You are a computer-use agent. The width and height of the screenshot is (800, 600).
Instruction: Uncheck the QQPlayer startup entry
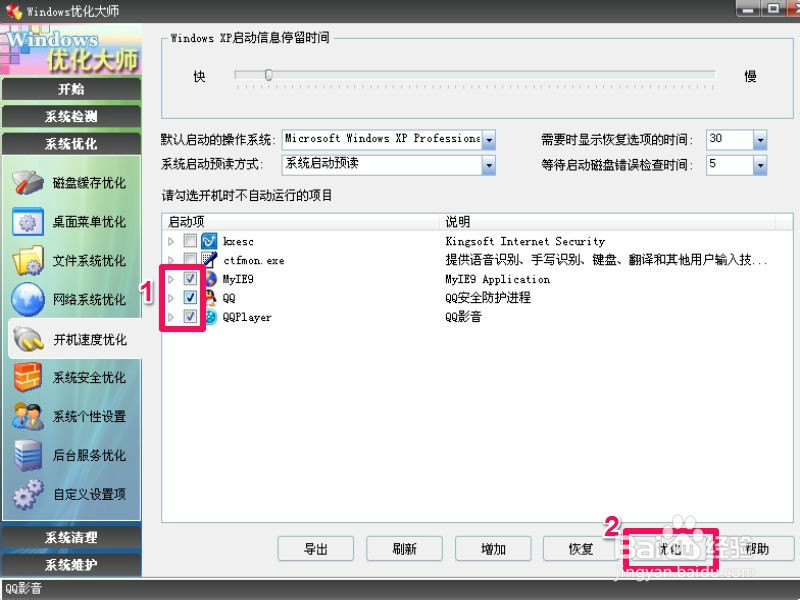pyautogui.click(x=189, y=317)
